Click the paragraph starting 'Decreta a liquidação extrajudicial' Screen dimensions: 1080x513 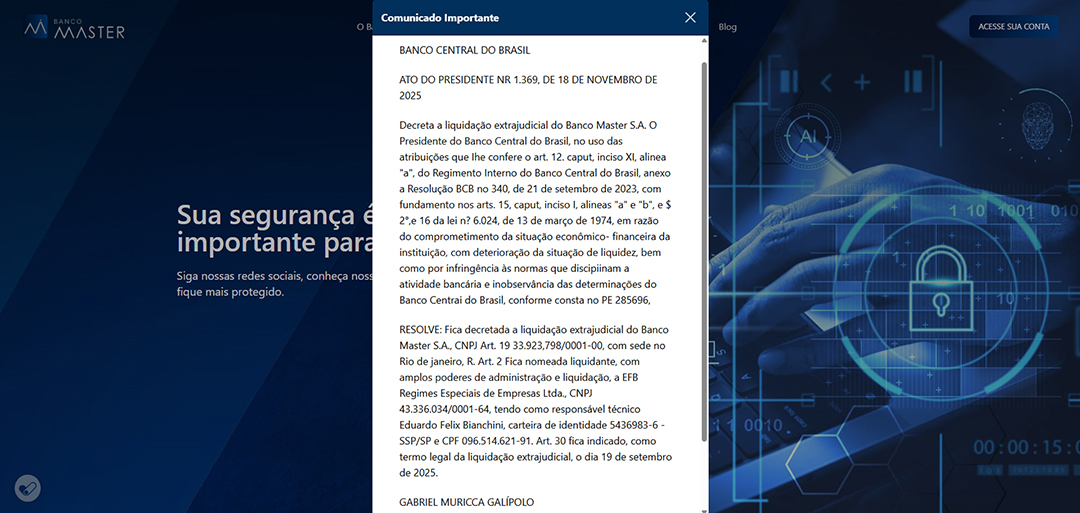pos(534,213)
